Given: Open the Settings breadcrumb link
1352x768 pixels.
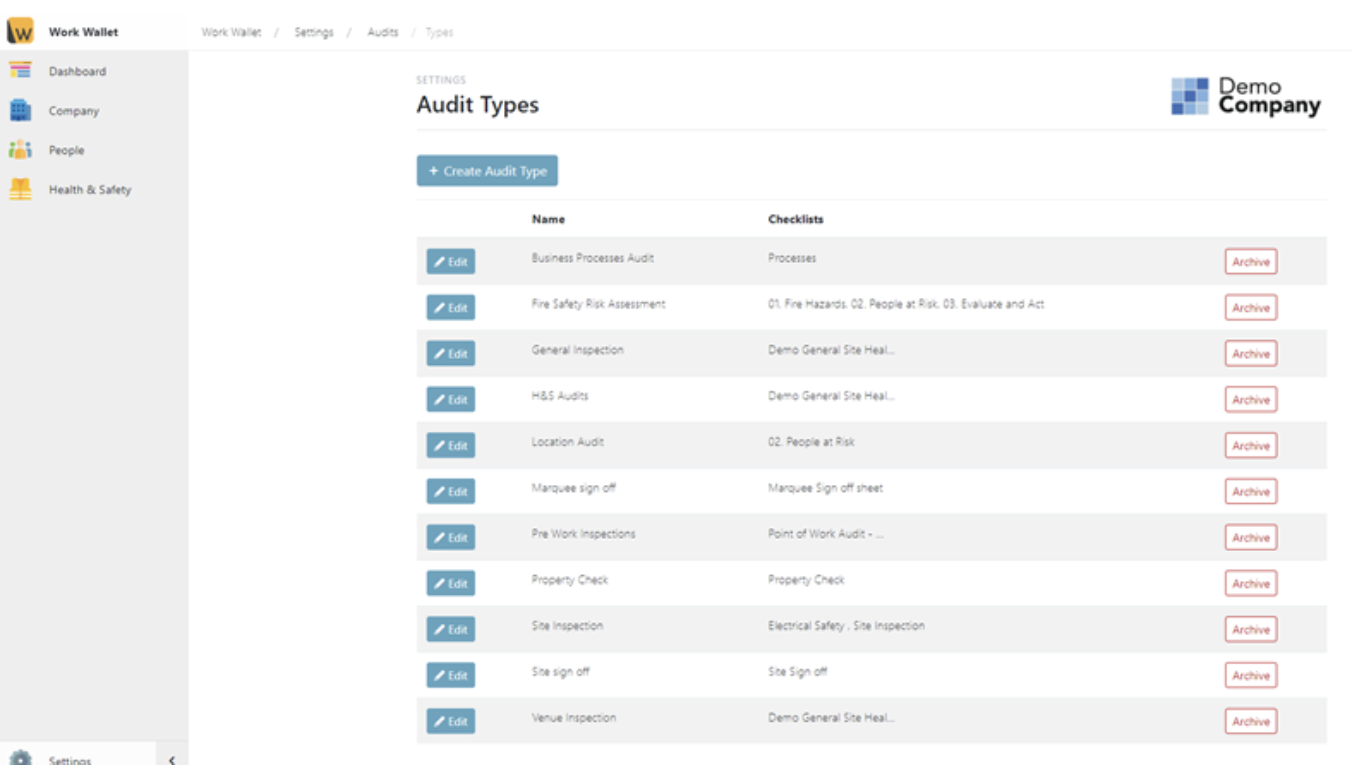Looking at the screenshot, I should click(x=316, y=31).
